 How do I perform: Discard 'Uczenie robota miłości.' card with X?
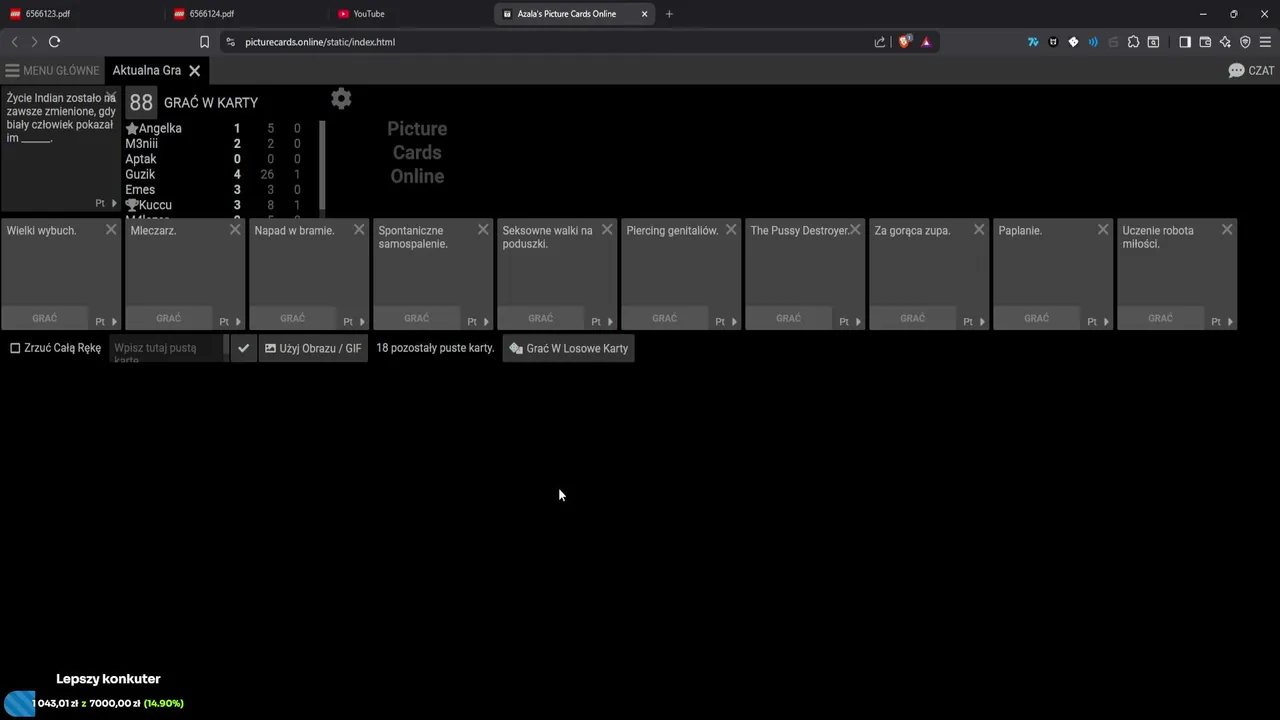pos(1227,230)
